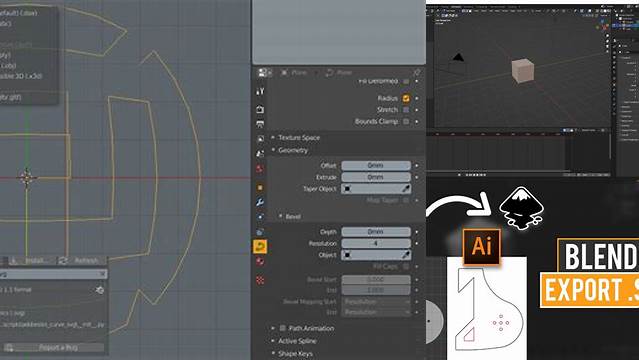639x360 pixels.
Task: Open the Tool properties tab (wrench and screwdriver)
Action: [x=260, y=91]
